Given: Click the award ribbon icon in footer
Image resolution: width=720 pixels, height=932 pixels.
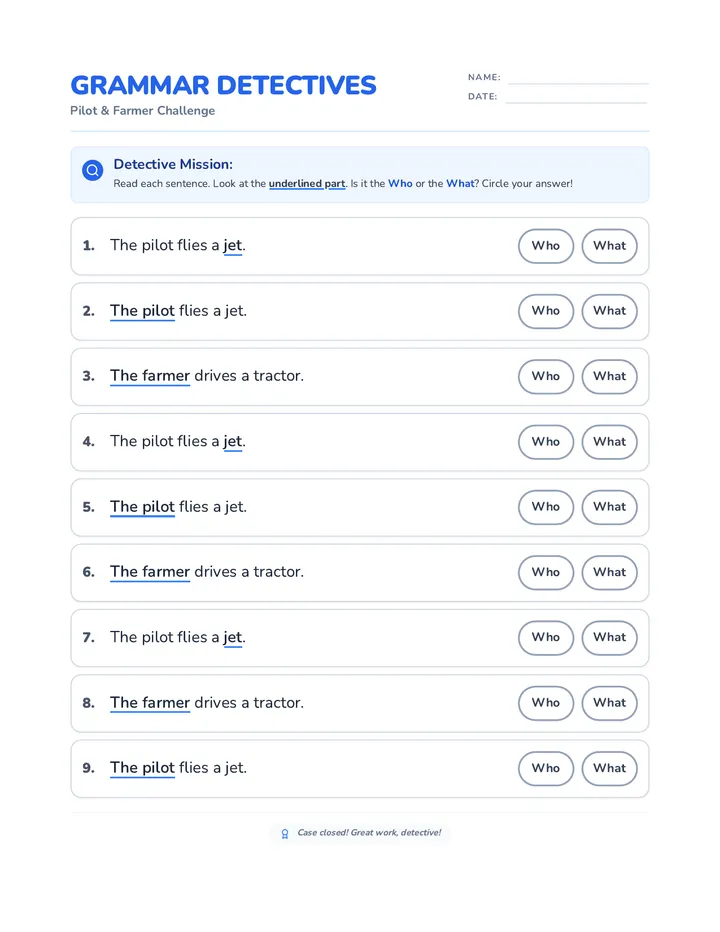Looking at the screenshot, I should coord(285,833).
